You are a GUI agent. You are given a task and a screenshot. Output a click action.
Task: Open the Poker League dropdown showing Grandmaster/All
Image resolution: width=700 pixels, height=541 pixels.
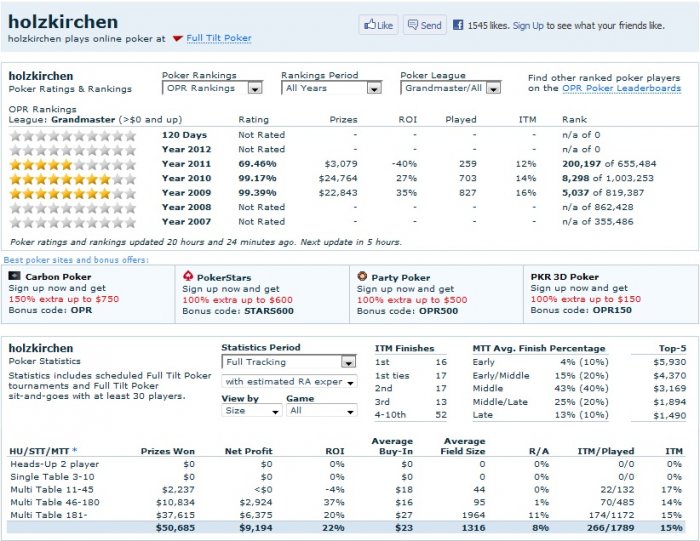(x=450, y=88)
